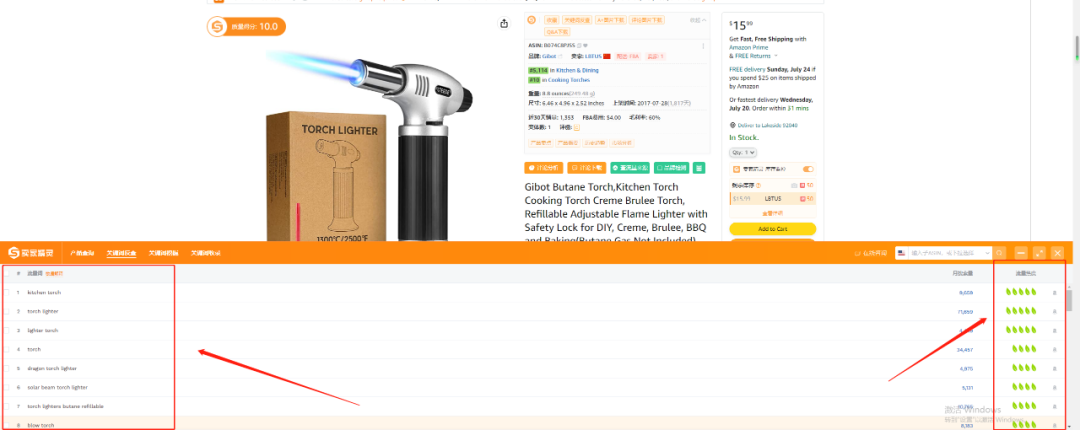
Task: Tick the select-all checkbox in table header
Action: pos(7,274)
